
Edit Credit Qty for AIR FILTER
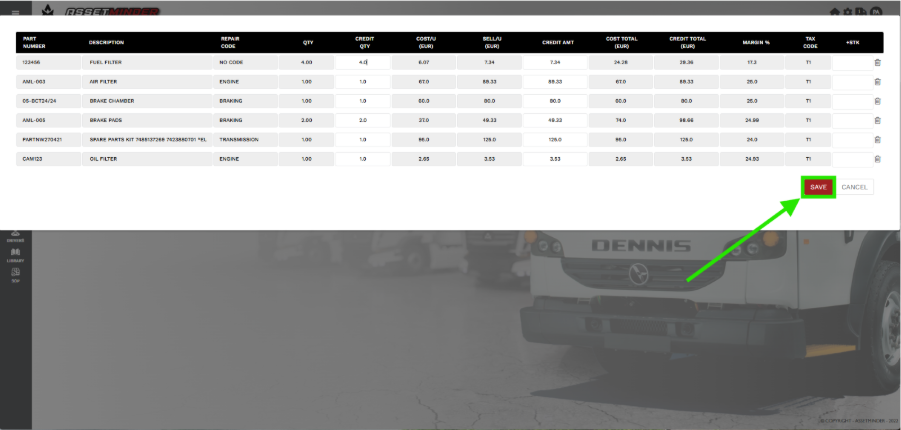[363, 82]
